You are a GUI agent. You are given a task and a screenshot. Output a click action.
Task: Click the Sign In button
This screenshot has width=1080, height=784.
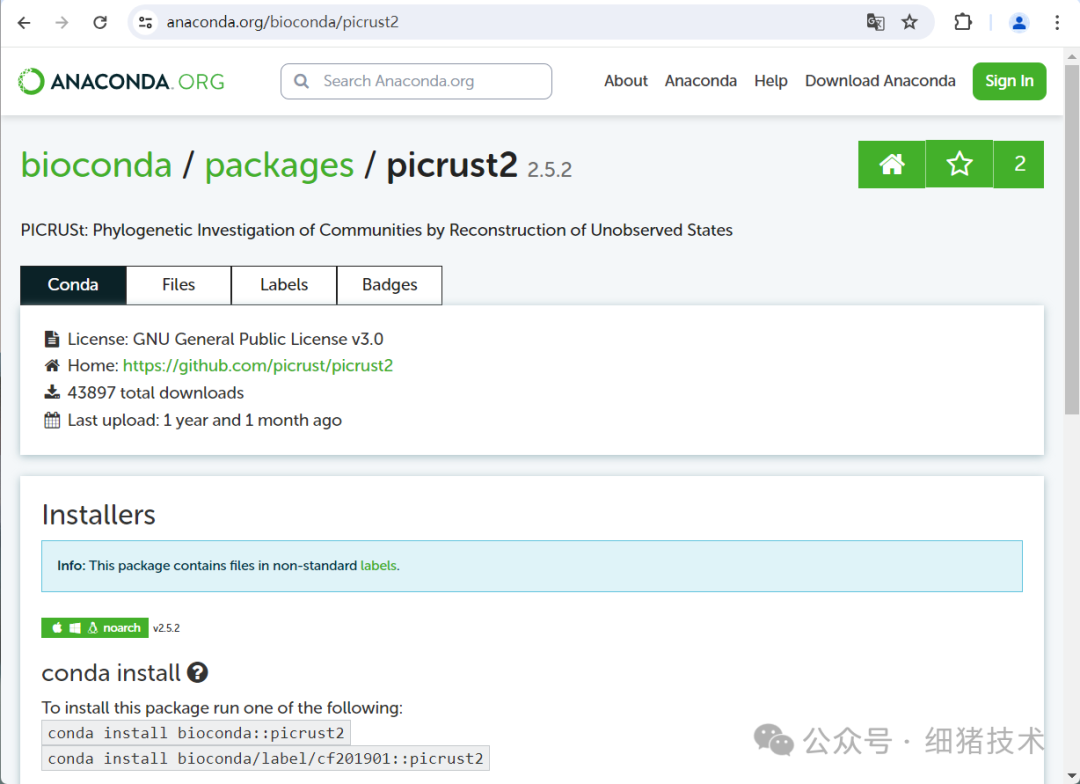tap(1009, 81)
